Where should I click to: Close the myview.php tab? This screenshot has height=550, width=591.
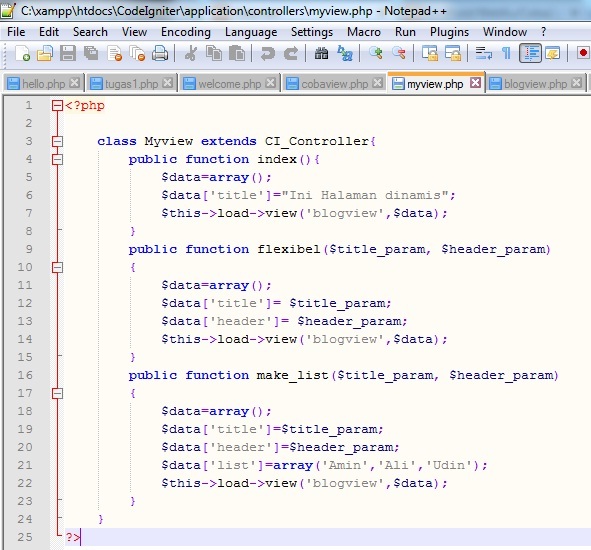(476, 82)
